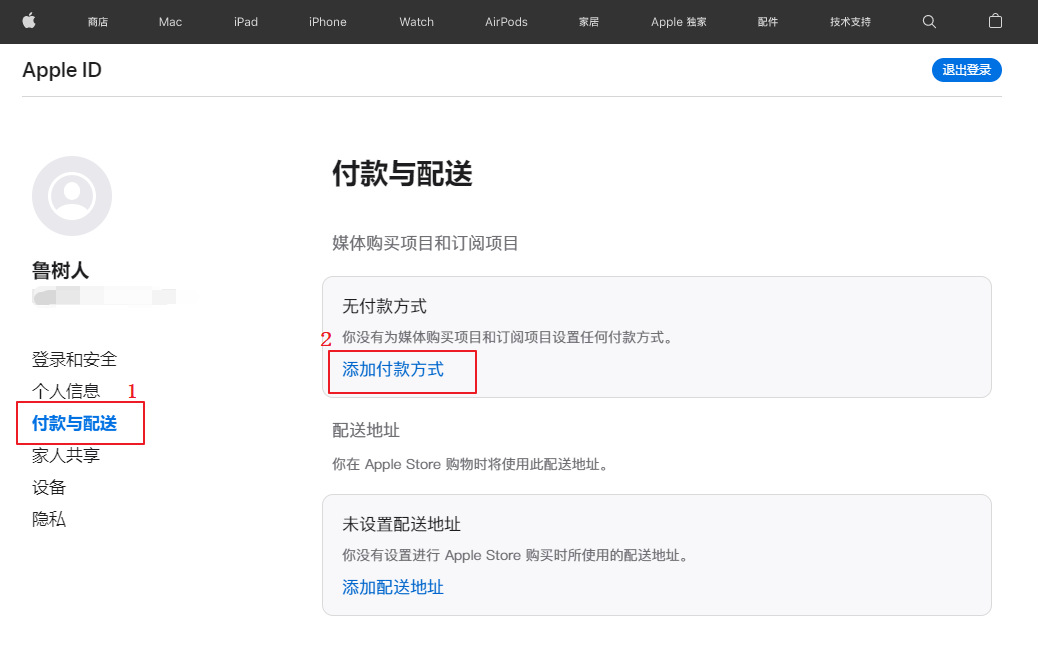
Task: Open the shopping bag icon
Action: click(x=995, y=21)
